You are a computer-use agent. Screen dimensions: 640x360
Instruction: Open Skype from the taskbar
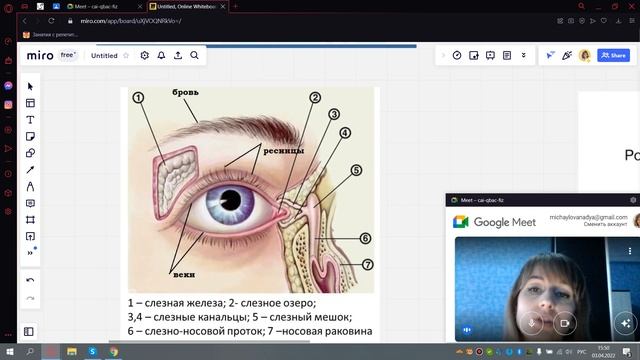pos(93,351)
